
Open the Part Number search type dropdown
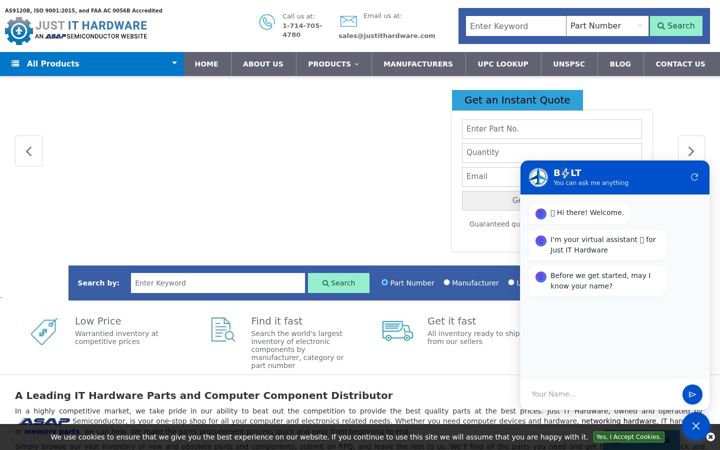(607, 26)
